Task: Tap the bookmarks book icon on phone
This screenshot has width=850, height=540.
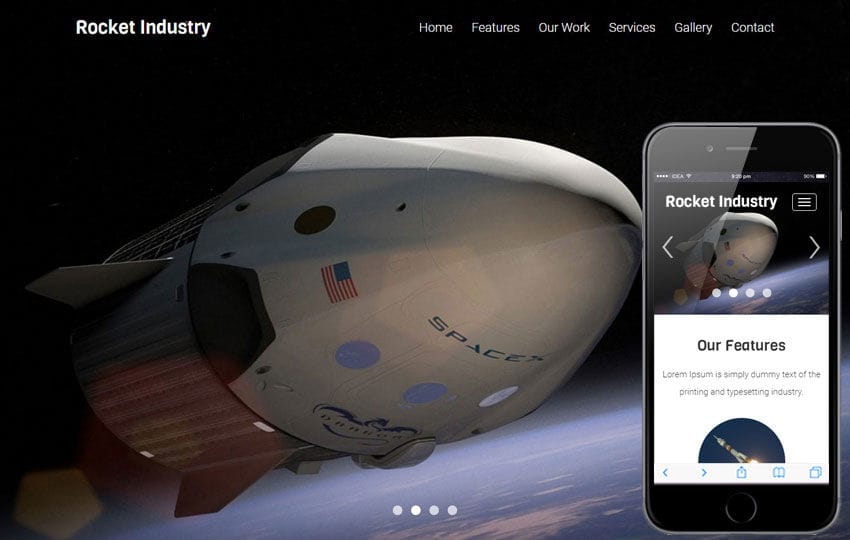Action: (x=778, y=473)
